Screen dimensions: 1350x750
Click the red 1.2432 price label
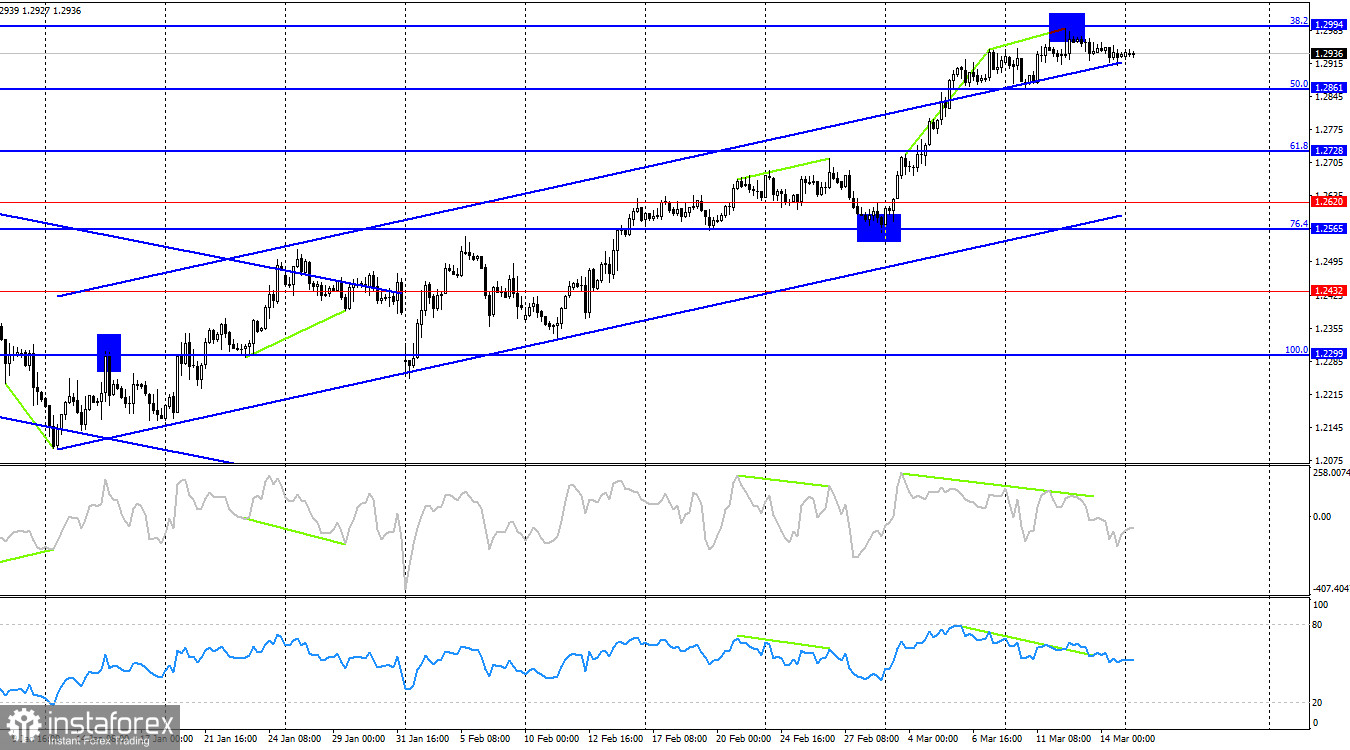tap(1329, 290)
